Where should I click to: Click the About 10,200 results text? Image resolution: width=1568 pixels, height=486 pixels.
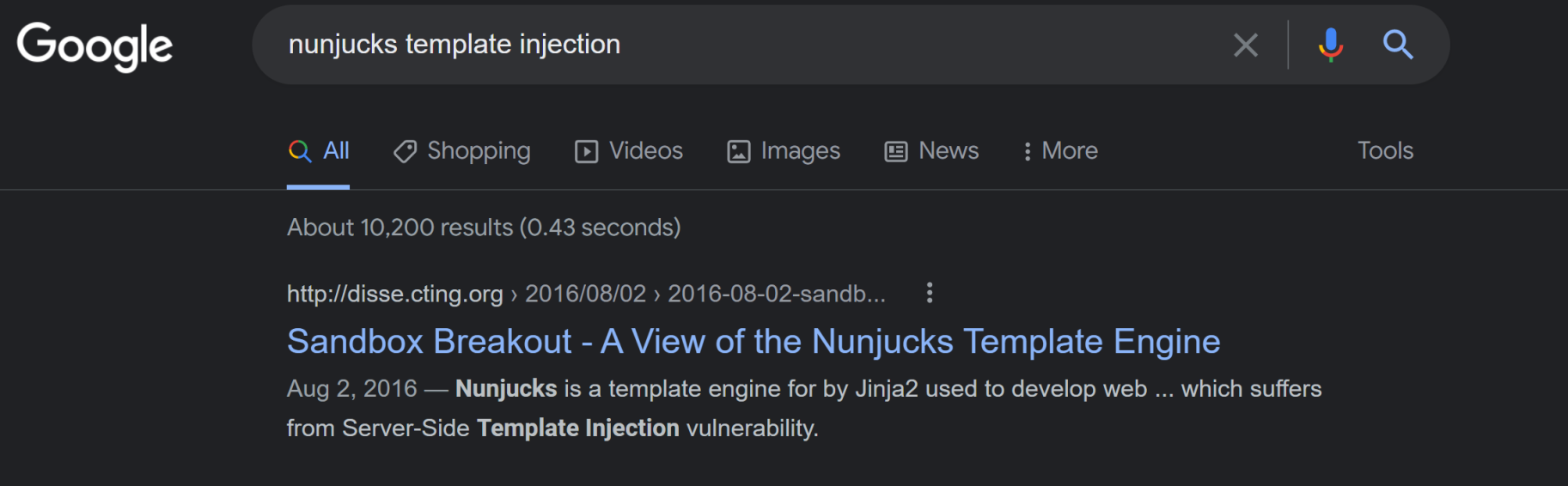483,228
